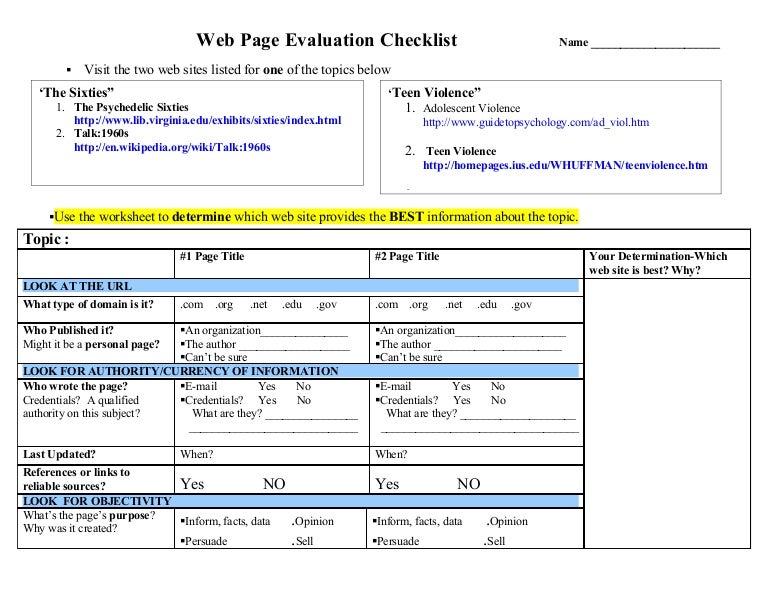Choose .org domain under #2 Page Title
The image size is (768, 594).
tap(420, 305)
